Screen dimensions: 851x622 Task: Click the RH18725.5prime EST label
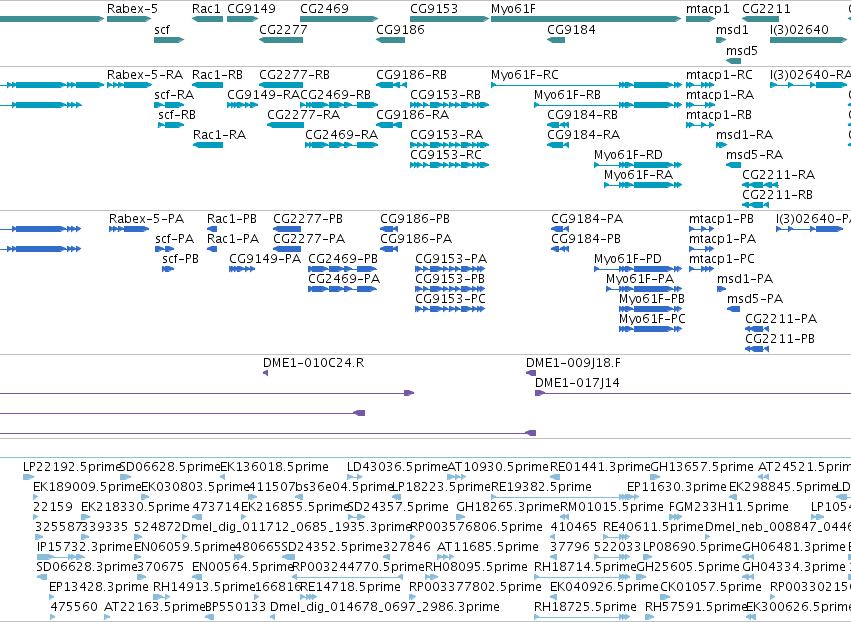[585, 606]
